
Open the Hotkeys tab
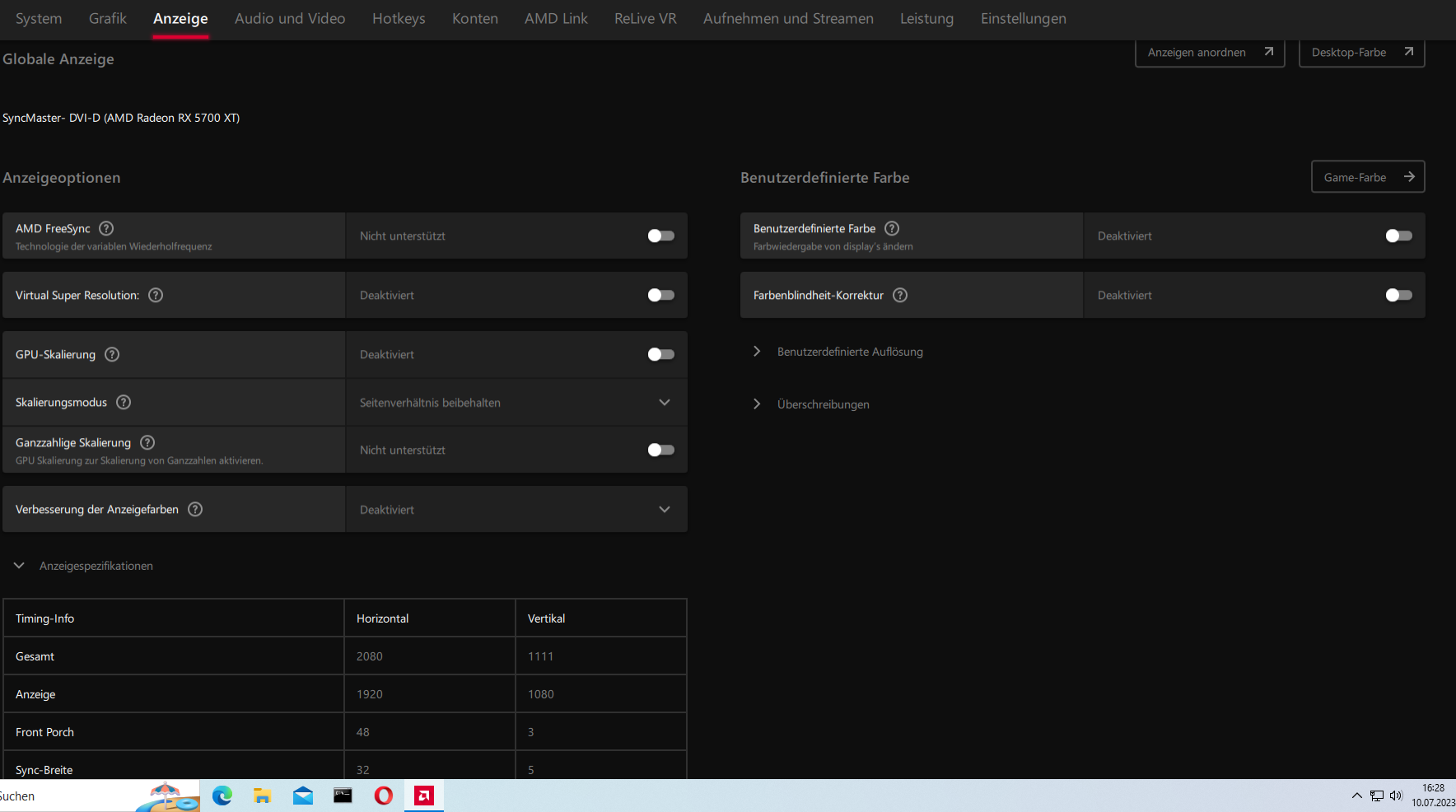click(399, 18)
